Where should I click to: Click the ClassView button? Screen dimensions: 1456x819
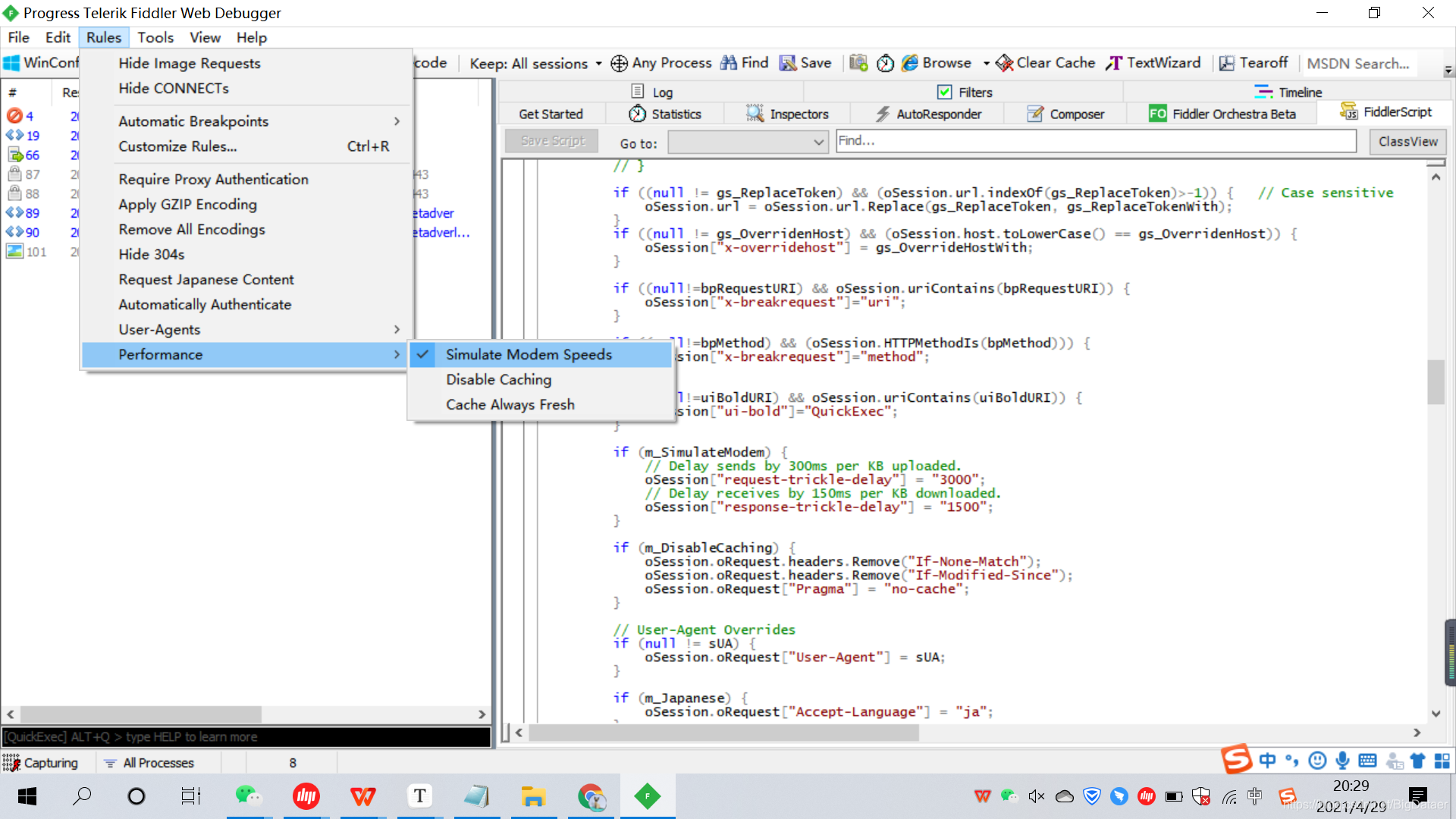coord(1407,142)
